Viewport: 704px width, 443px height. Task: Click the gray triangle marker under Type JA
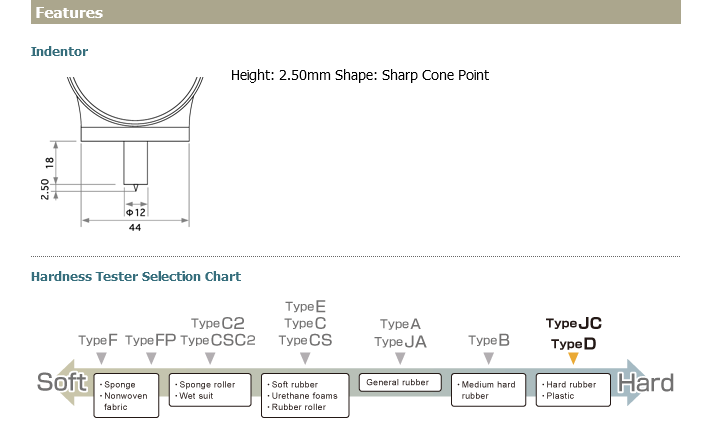coord(400,358)
